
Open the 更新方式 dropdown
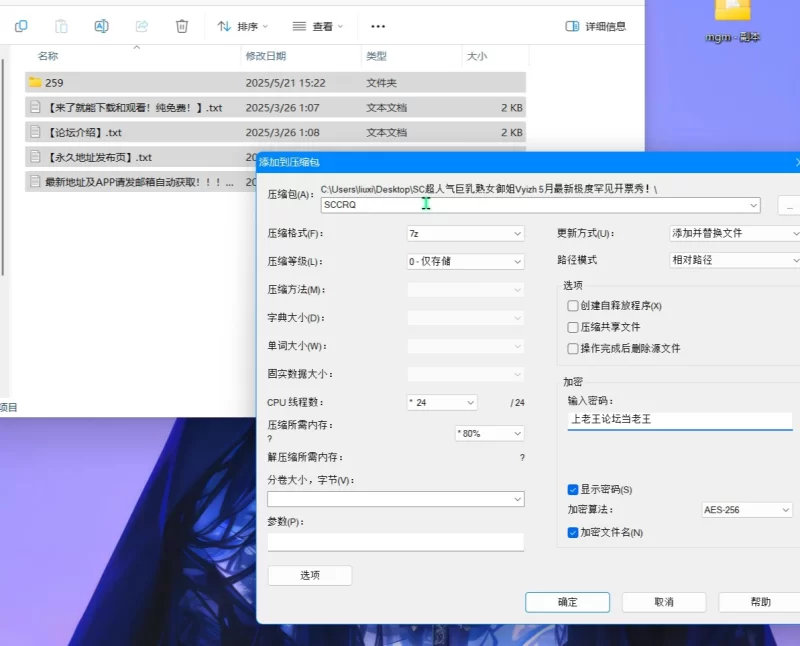click(735, 234)
